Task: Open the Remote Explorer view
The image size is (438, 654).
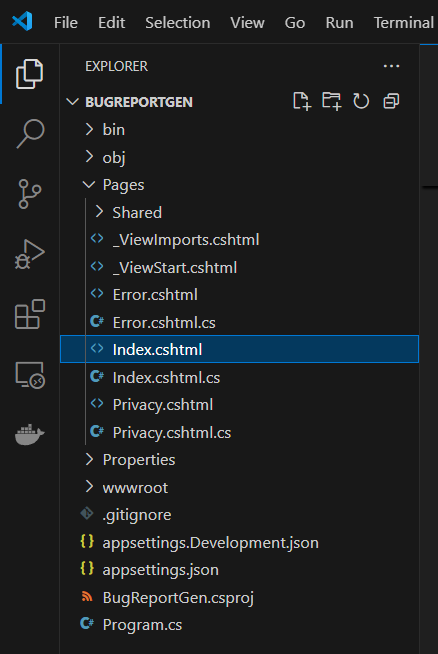Action: [x=30, y=375]
